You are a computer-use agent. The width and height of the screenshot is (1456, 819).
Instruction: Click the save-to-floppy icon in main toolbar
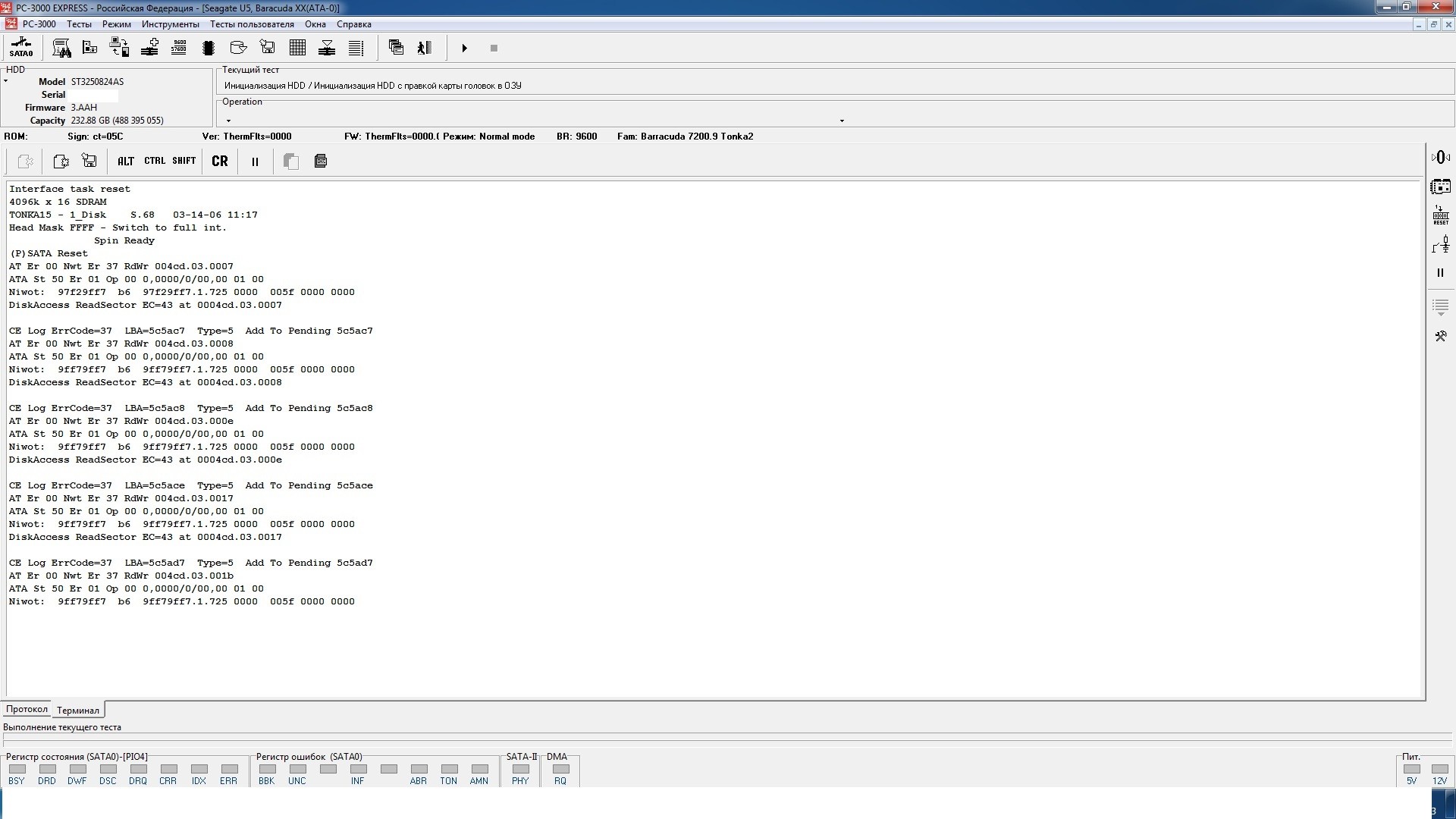click(x=268, y=48)
